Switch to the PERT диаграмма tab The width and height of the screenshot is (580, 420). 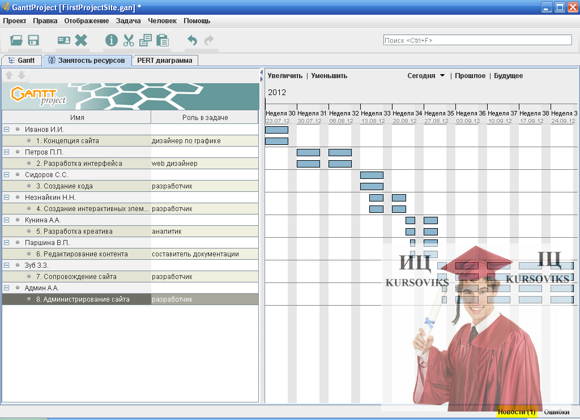pos(165,60)
